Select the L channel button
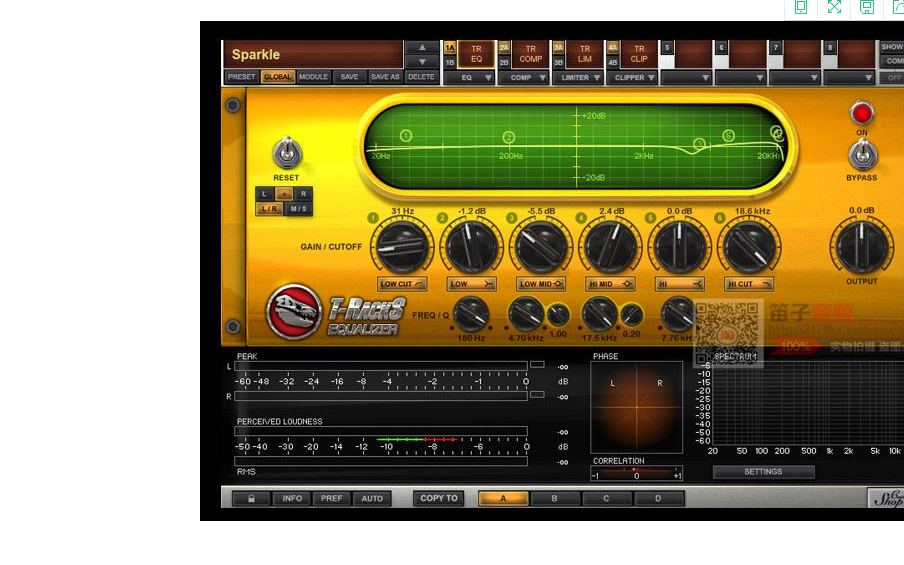Screen dimensions: 904x565 (264, 194)
